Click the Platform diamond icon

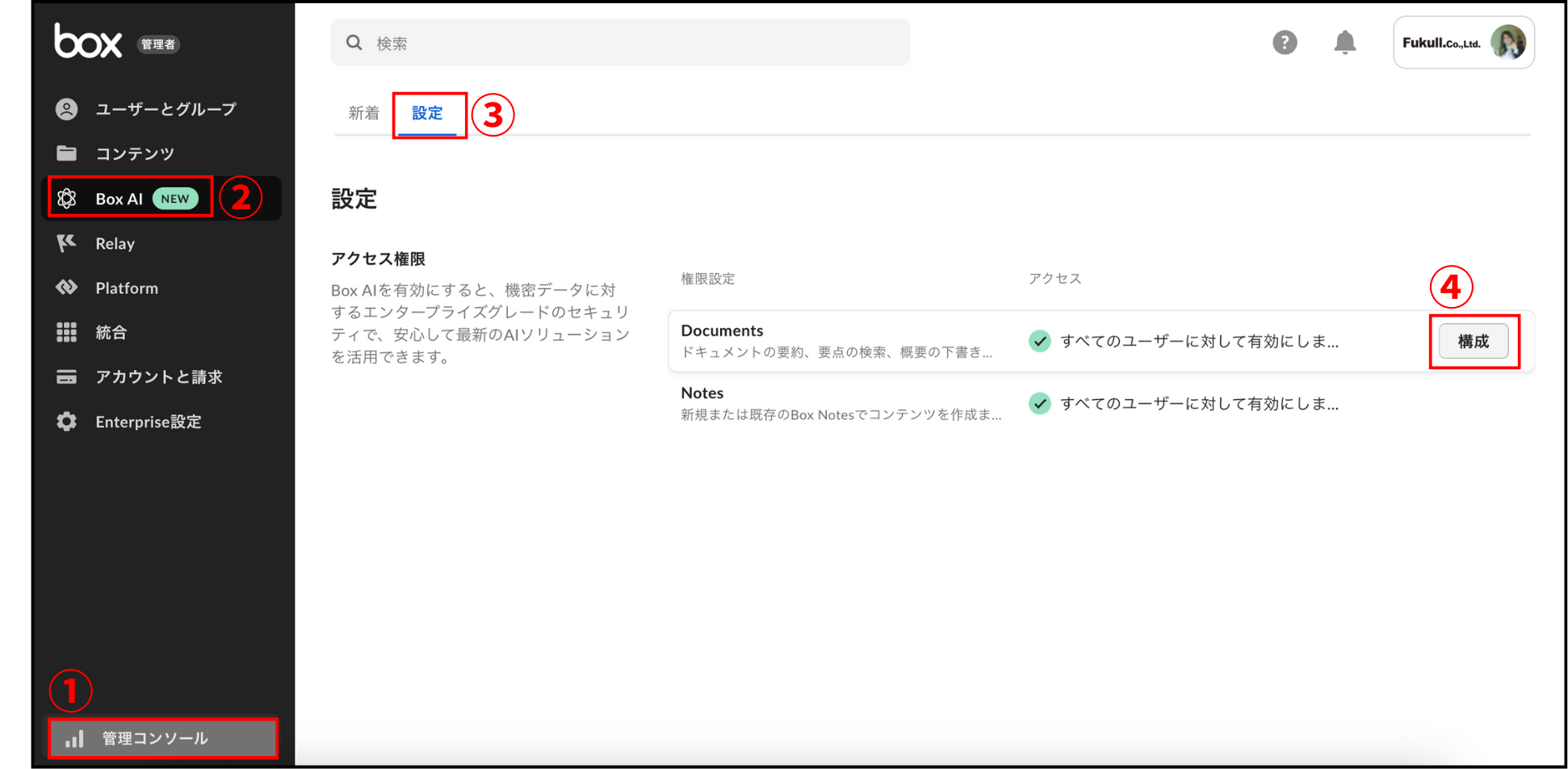[67, 288]
